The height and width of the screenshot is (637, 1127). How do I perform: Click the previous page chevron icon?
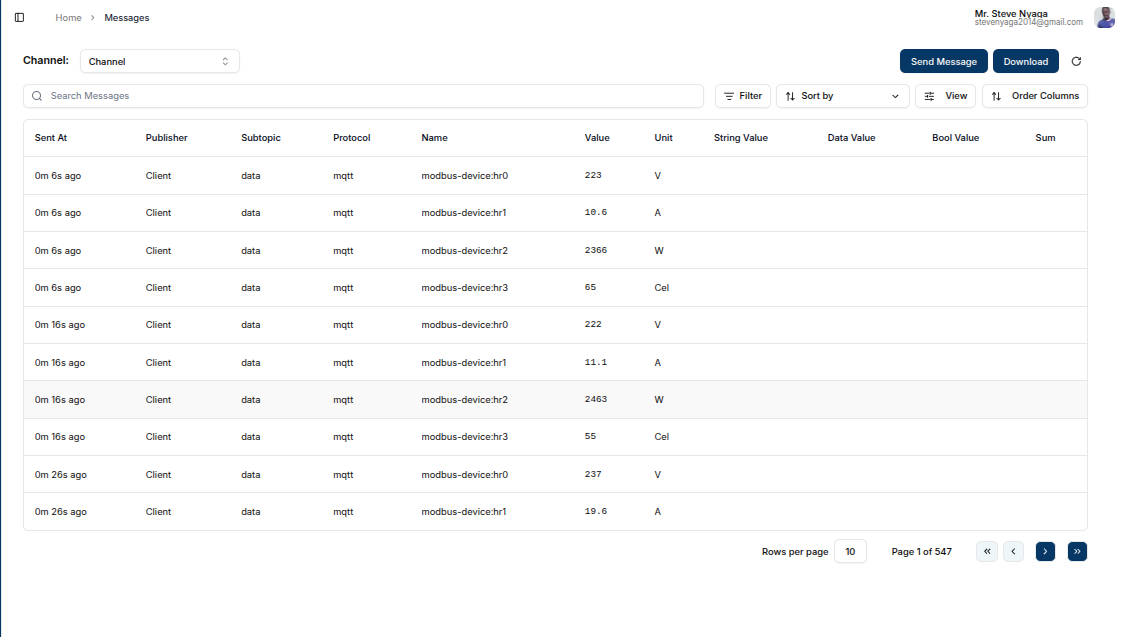[x=1013, y=551]
